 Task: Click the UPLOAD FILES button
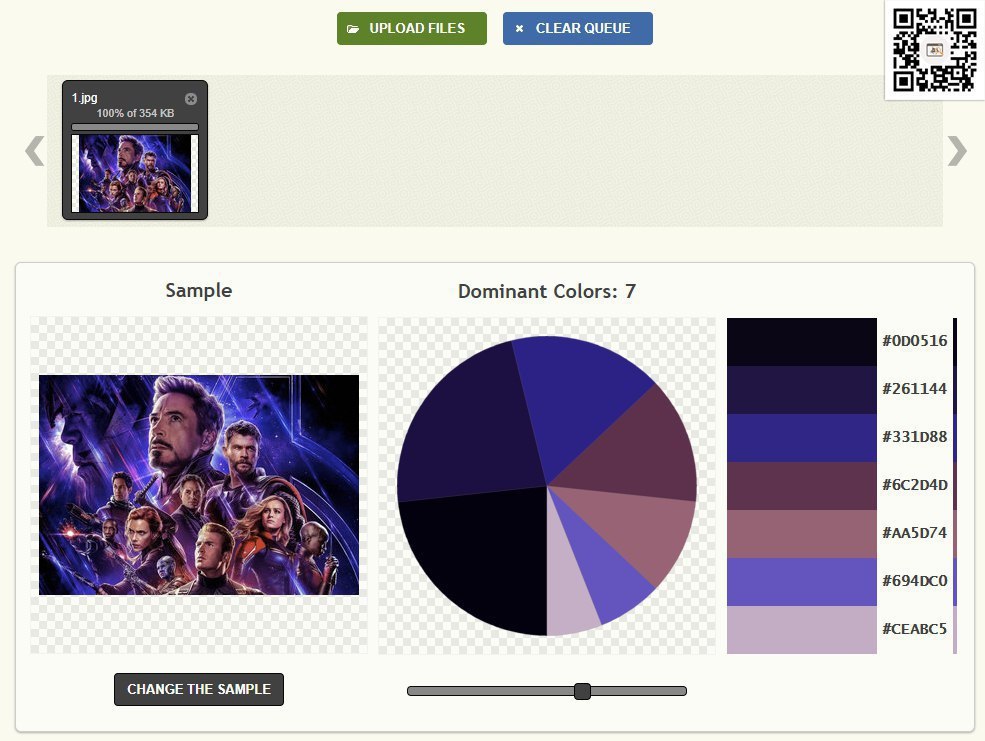tap(411, 28)
